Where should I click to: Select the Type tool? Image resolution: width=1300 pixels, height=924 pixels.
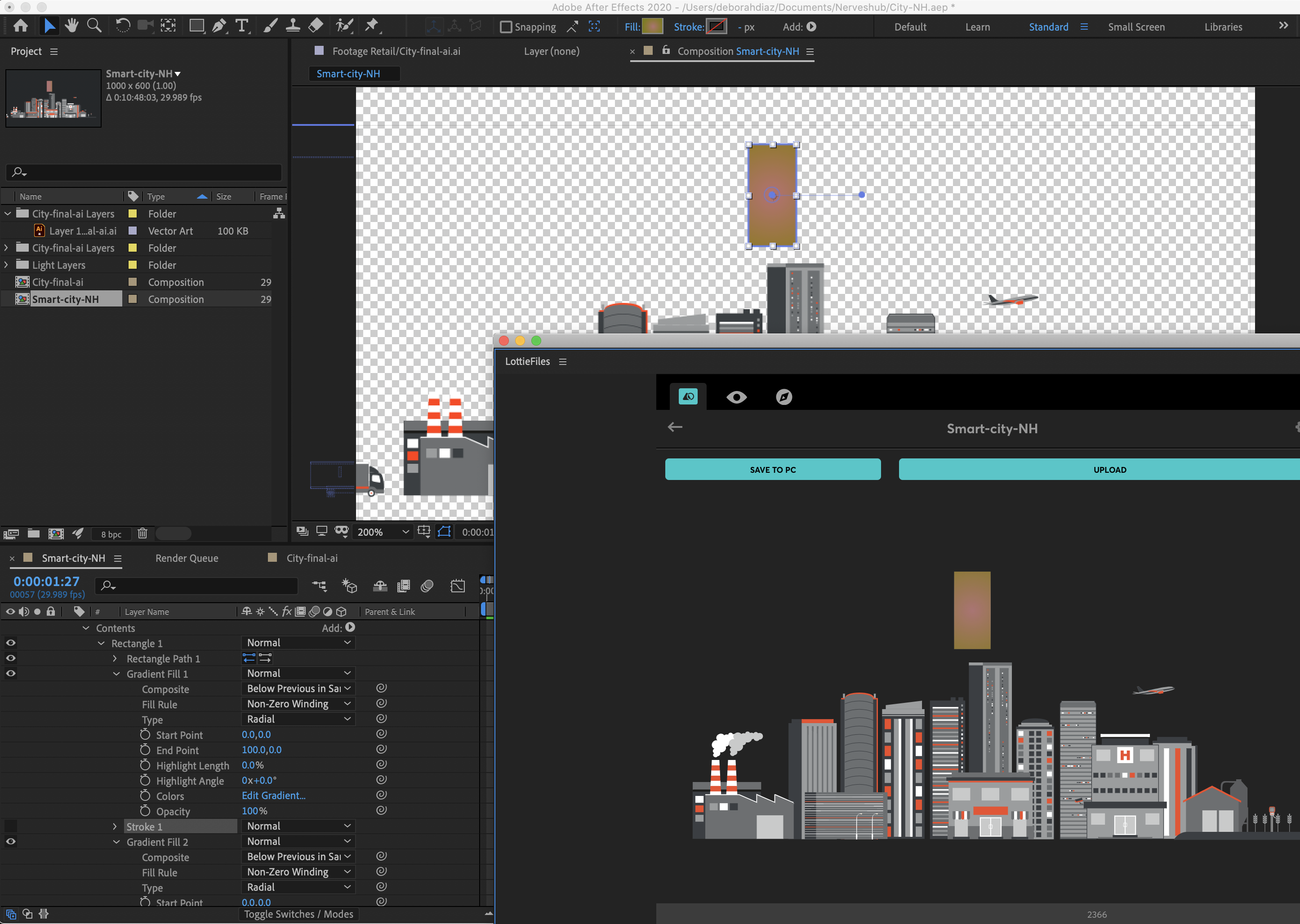pos(242,26)
